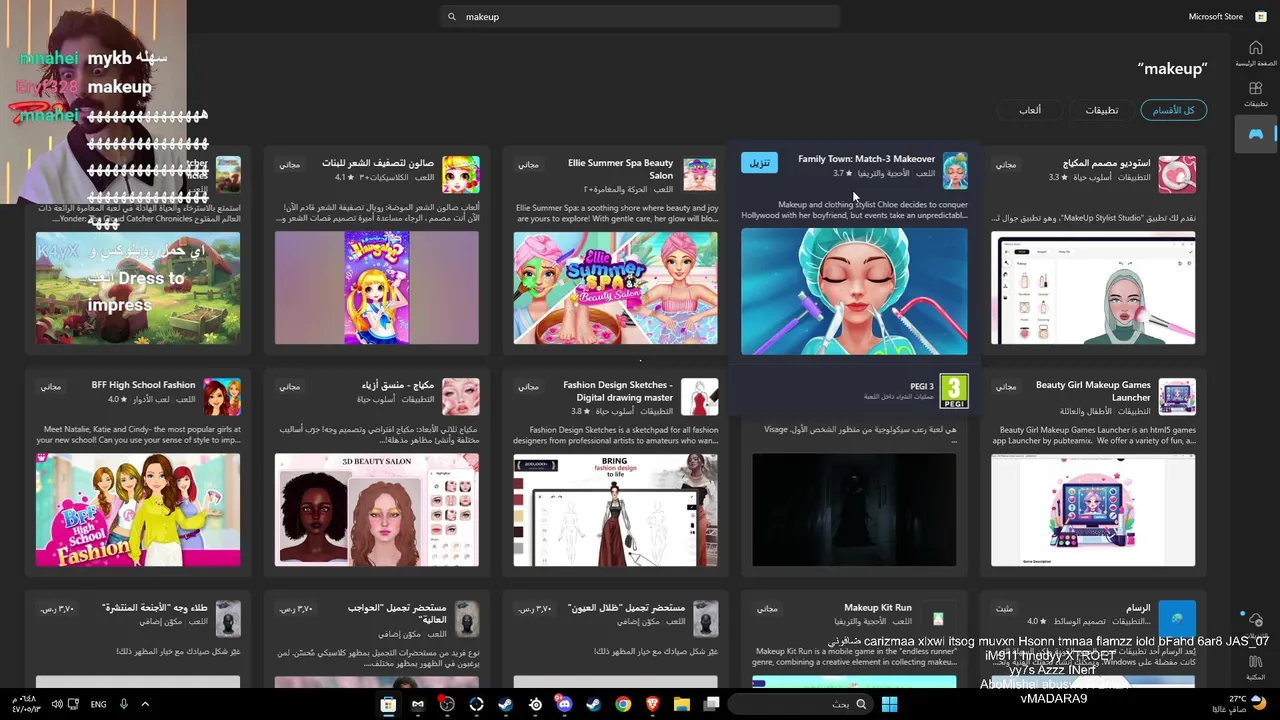This screenshot has height=720, width=1280.
Task: Open the Apps section in the sidebar
Action: pyautogui.click(x=1256, y=94)
